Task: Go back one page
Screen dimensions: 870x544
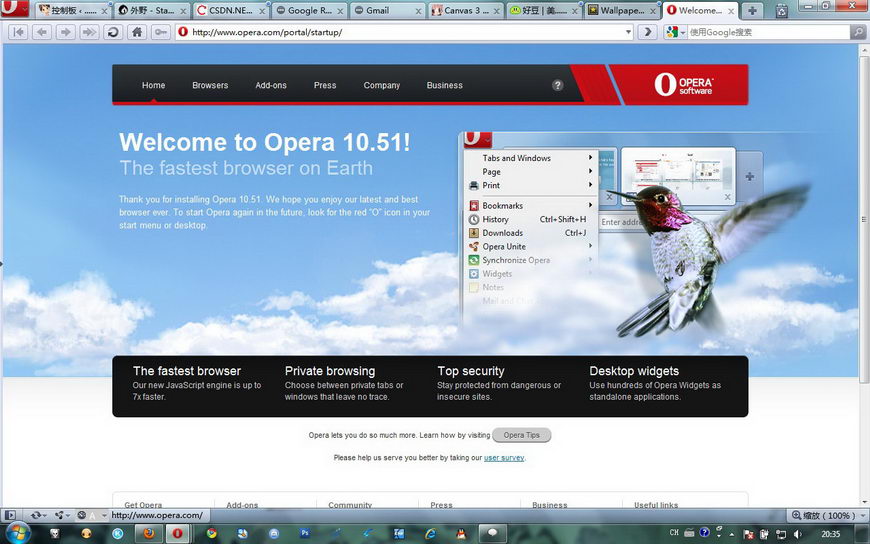Action: pyautogui.click(x=42, y=32)
